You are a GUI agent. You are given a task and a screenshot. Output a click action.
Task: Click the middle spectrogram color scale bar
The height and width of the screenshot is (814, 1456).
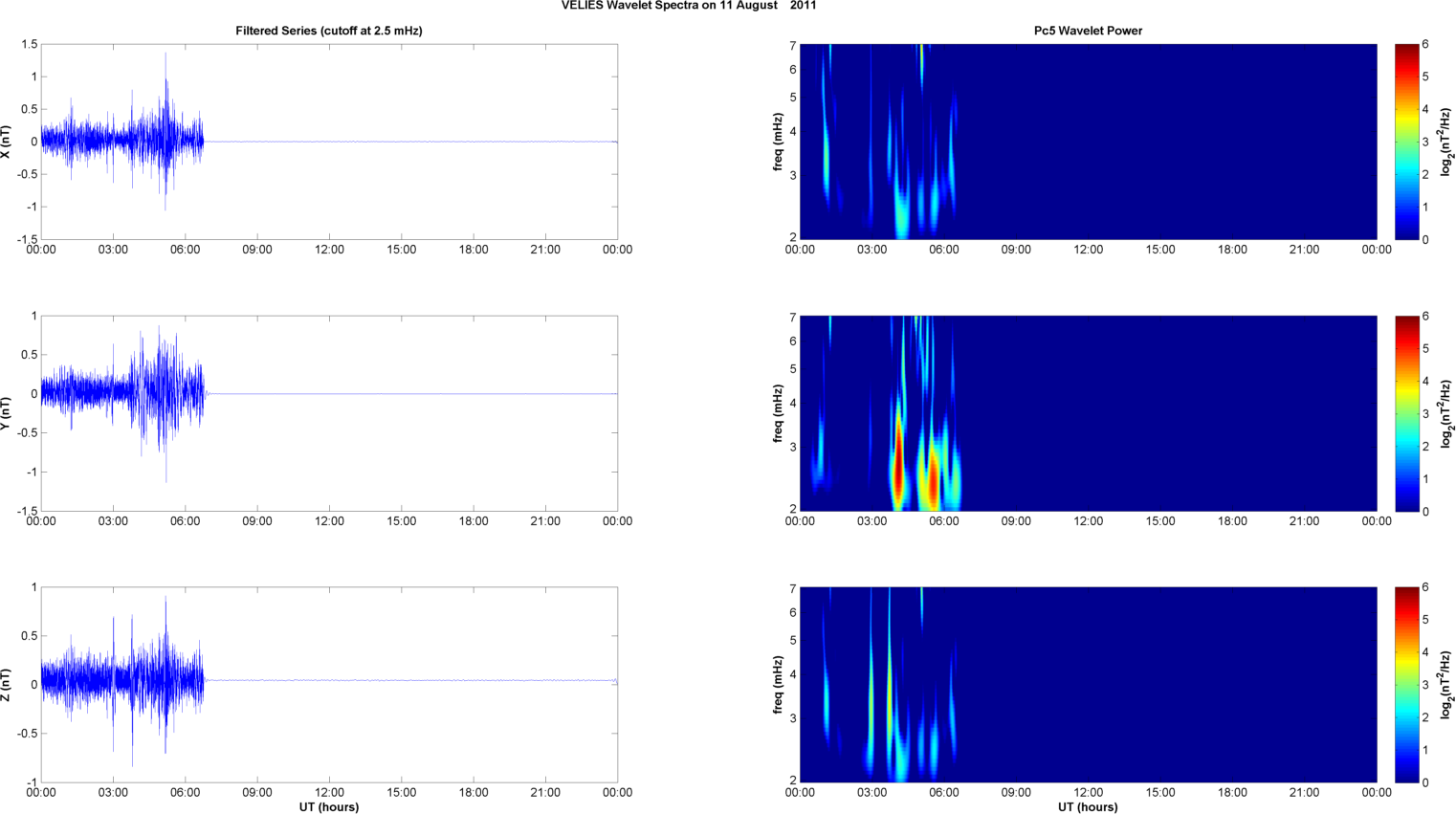(x=1406, y=413)
